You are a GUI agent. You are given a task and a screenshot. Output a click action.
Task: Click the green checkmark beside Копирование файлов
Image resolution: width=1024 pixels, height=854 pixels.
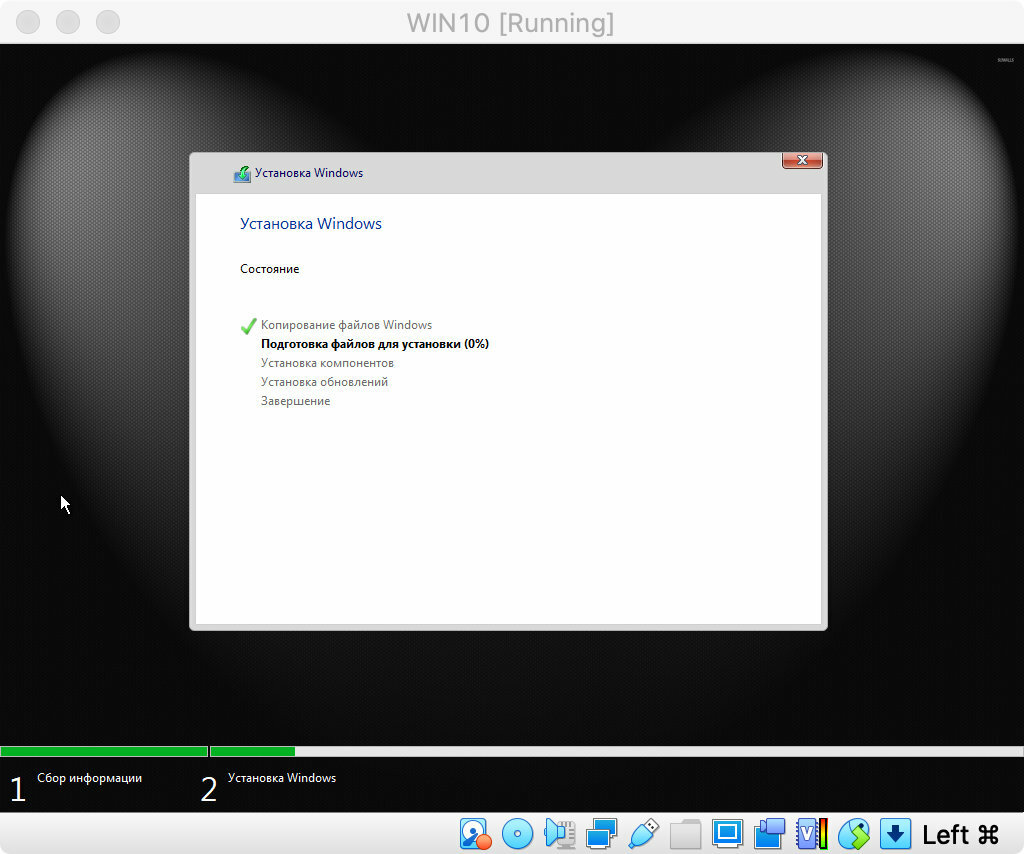coord(248,325)
